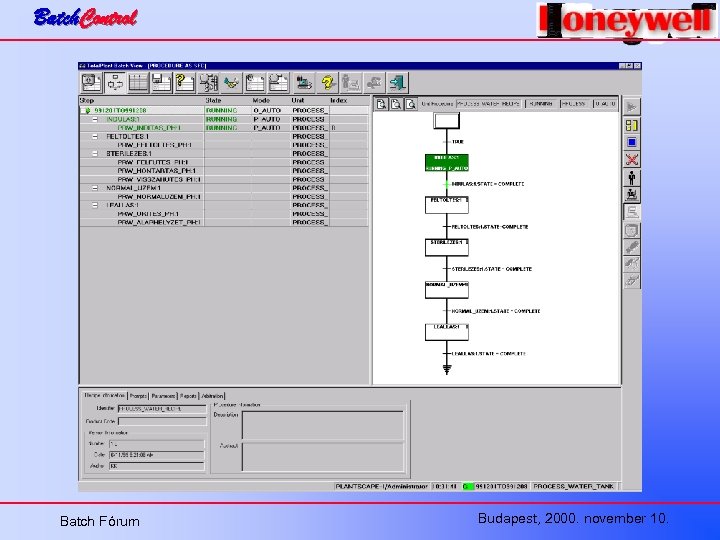Select PRW_HONTARTAS_PH:1 row in step list
This screenshot has width=720, height=540.
pyautogui.click(x=224, y=171)
